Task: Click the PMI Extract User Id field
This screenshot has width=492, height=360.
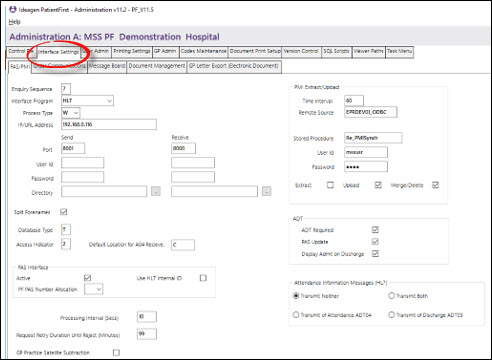Action: (366, 152)
